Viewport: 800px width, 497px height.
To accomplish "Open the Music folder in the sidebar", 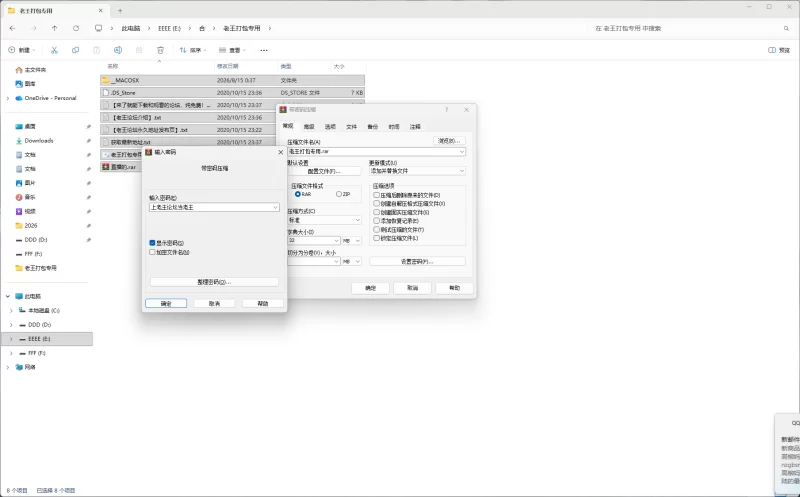I will pos(25,197).
